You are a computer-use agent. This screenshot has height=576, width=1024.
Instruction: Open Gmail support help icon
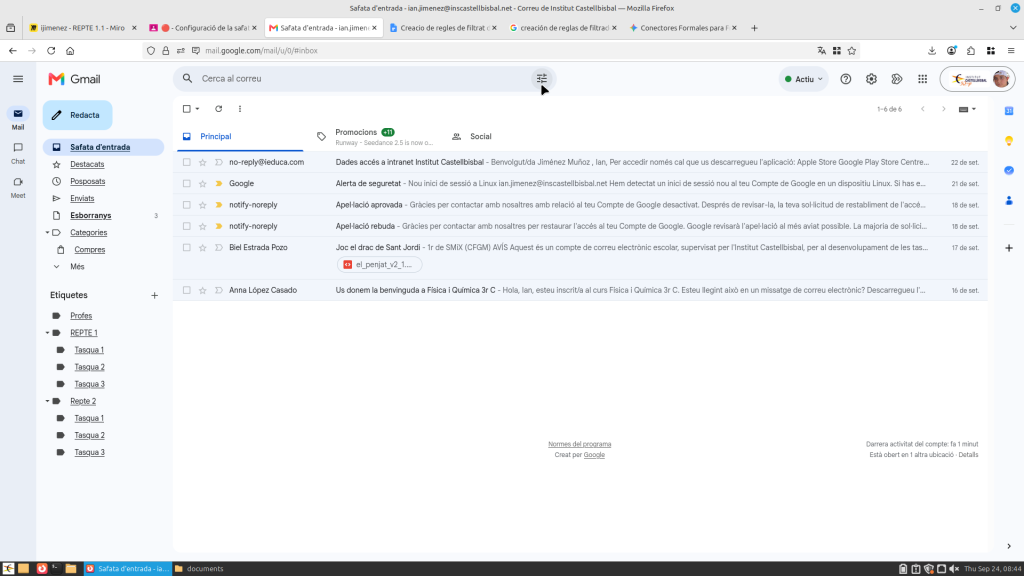846,79
